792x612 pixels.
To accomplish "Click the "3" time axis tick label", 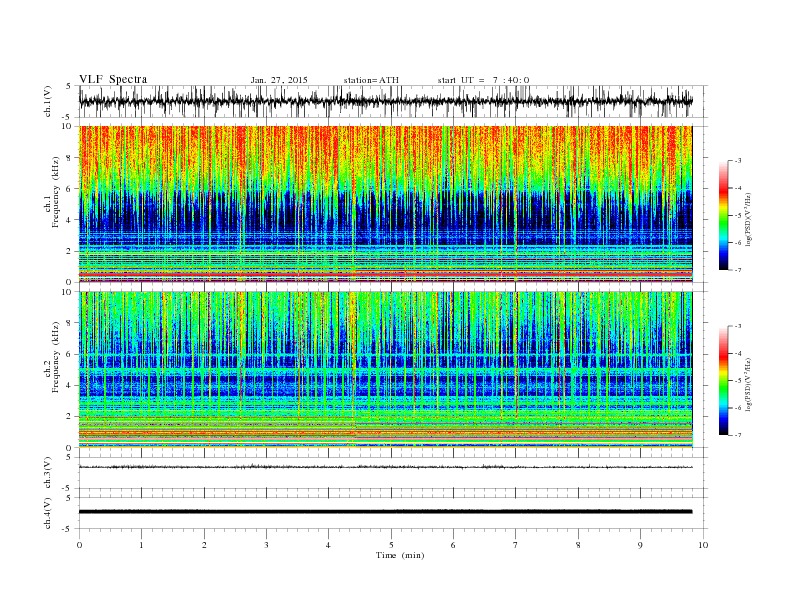I will 266,545.
